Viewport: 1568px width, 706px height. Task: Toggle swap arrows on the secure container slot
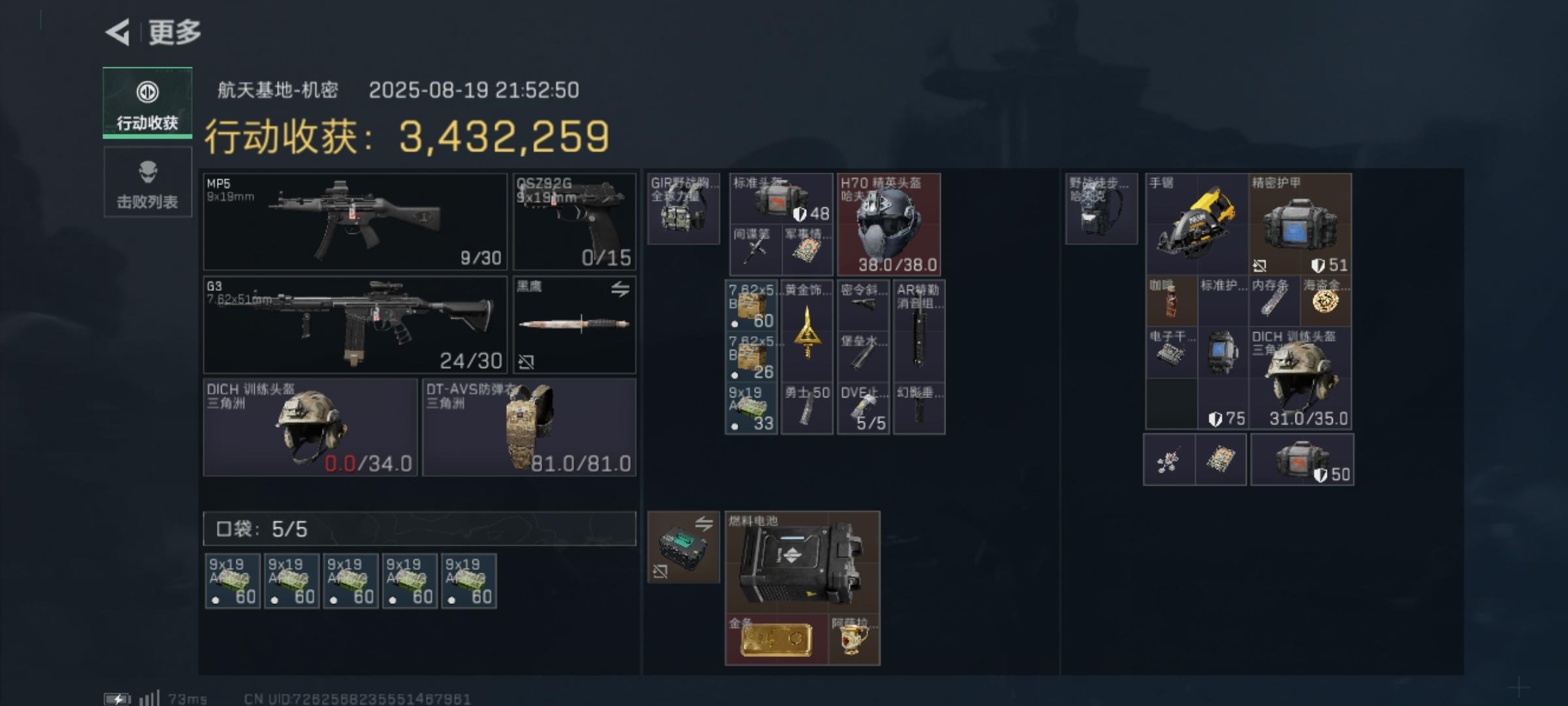(704, 523)
